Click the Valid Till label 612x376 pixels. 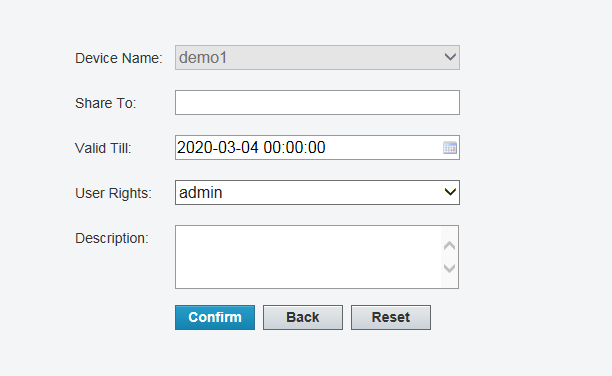click(103, 148)
